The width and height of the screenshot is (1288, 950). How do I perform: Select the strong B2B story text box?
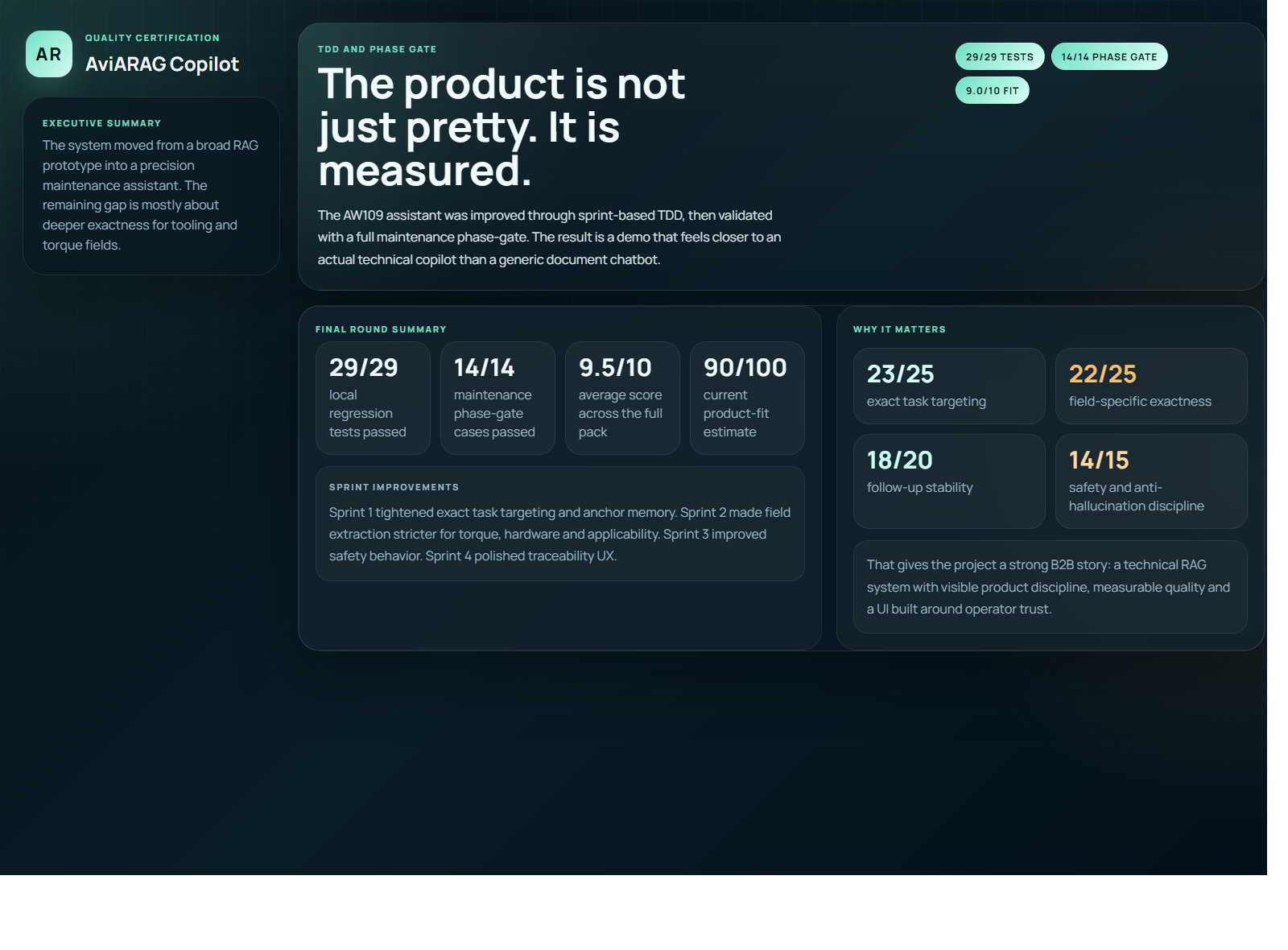[1051, 587]
